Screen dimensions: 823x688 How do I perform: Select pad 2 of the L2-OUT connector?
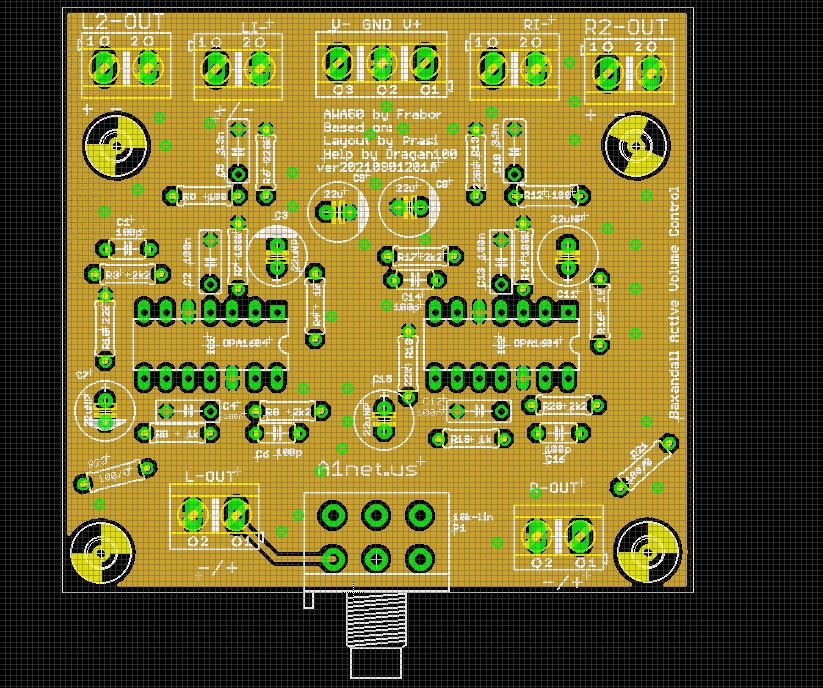(x=147, y=67)
